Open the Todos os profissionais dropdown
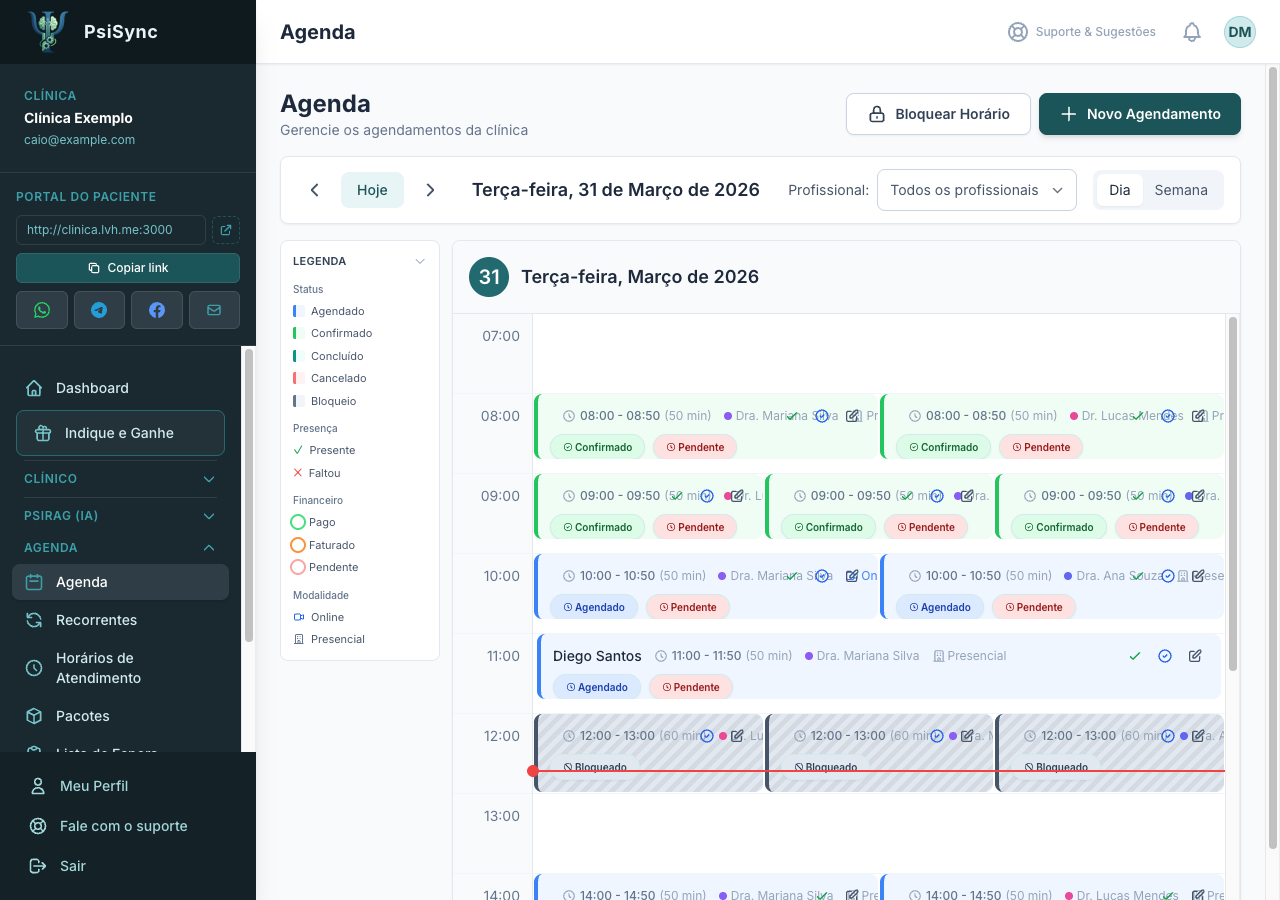 (x=977, y=190)
